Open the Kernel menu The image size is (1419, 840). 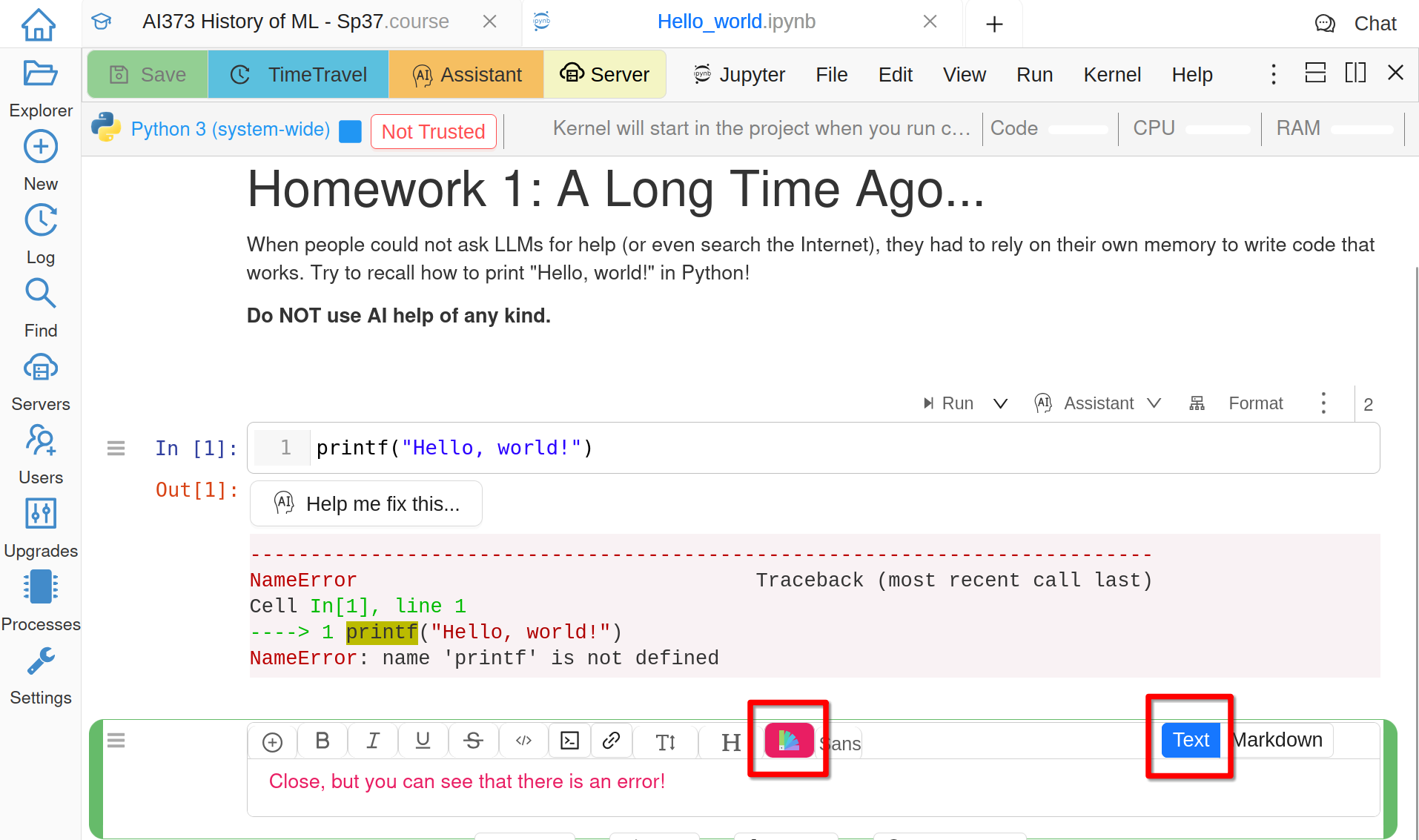tap(1111, 75)
